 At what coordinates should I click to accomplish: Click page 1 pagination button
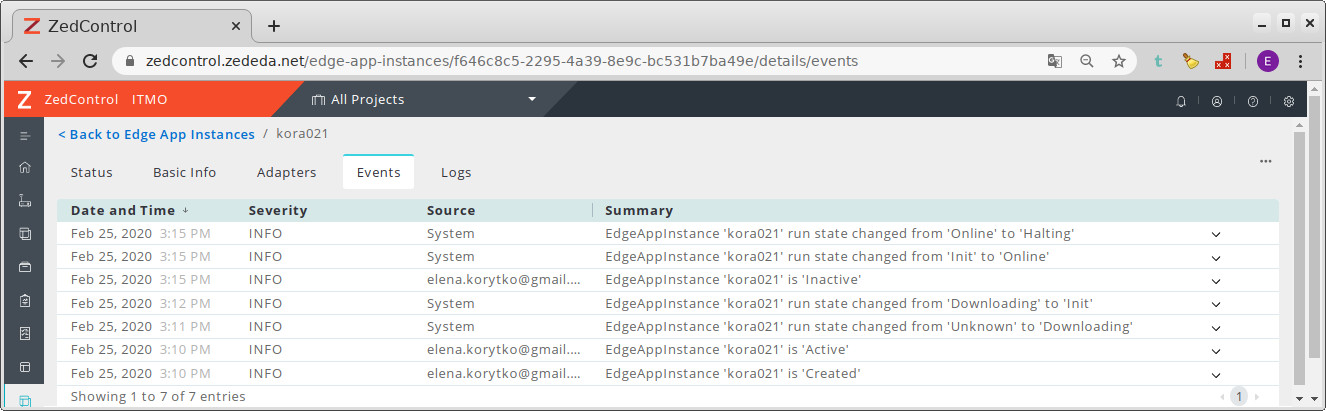point(1239,397)
